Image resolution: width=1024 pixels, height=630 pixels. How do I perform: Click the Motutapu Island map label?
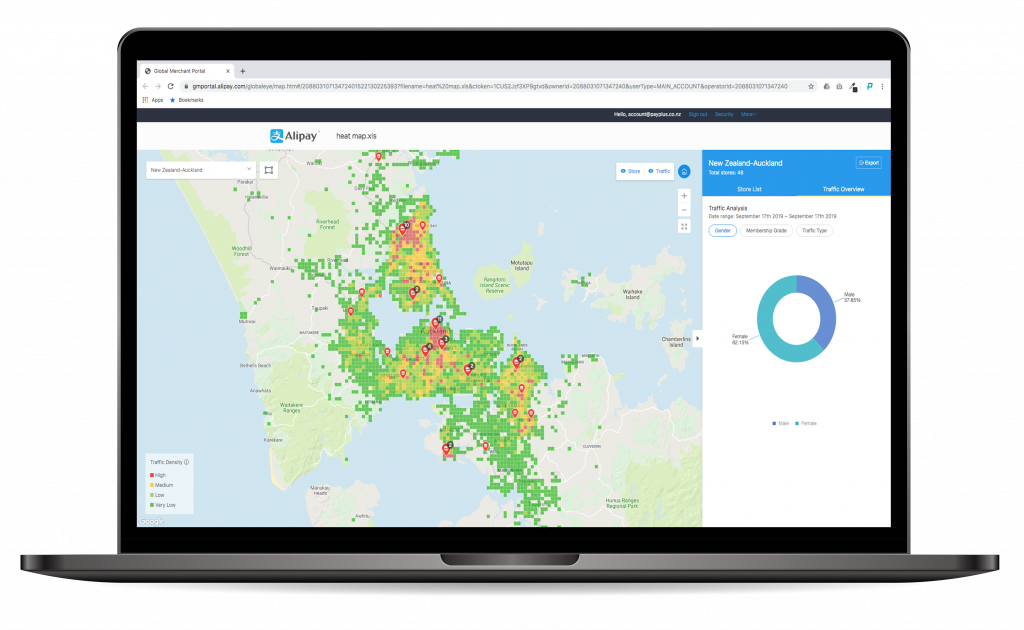click(x=521, y=265)
